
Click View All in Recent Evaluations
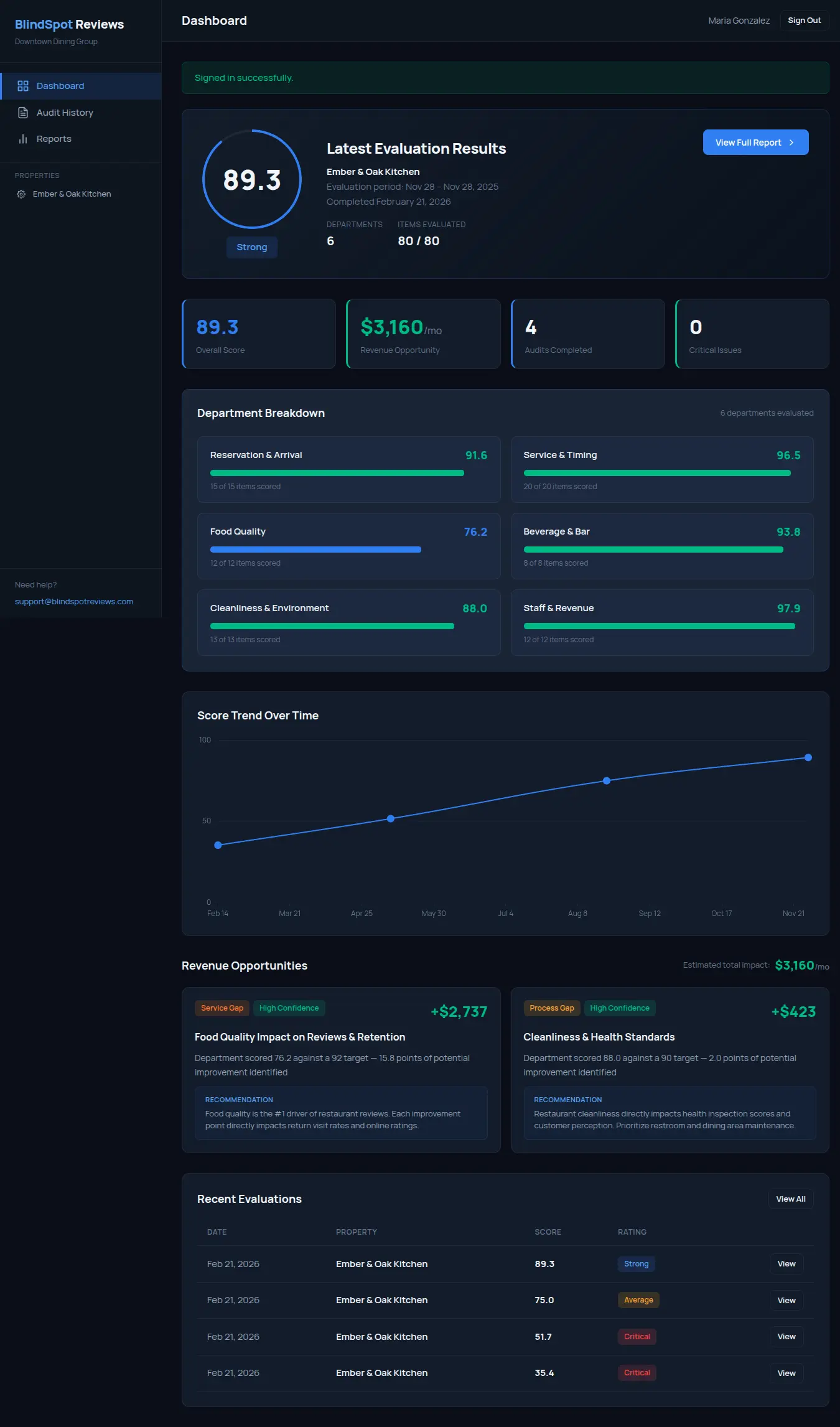click(x=790, y=1199)
